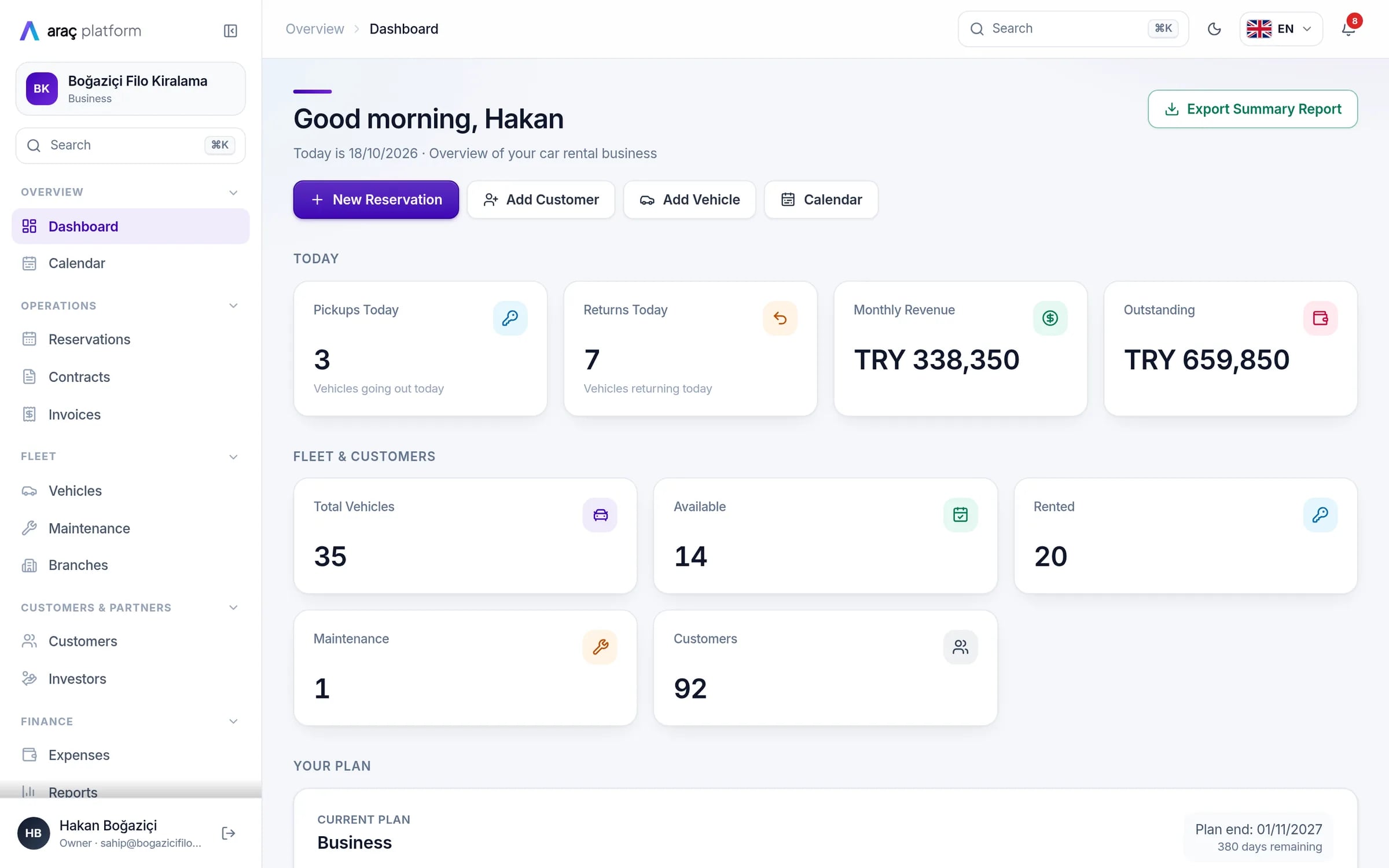This screenshot has width=1389, height=868.
Task: Toggle dark mode moon icon
Action: click(1214, 29)
